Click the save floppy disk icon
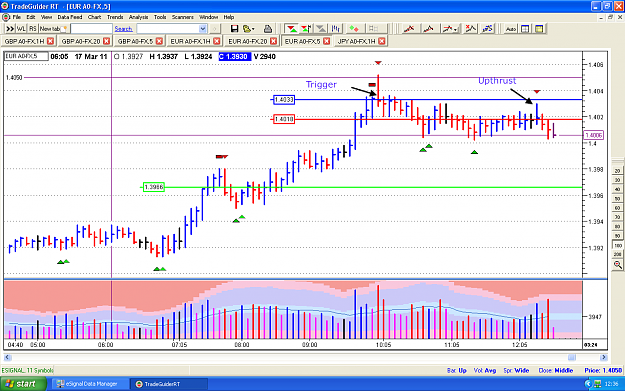This screenshot has width=625, height=391. point(234,29)
